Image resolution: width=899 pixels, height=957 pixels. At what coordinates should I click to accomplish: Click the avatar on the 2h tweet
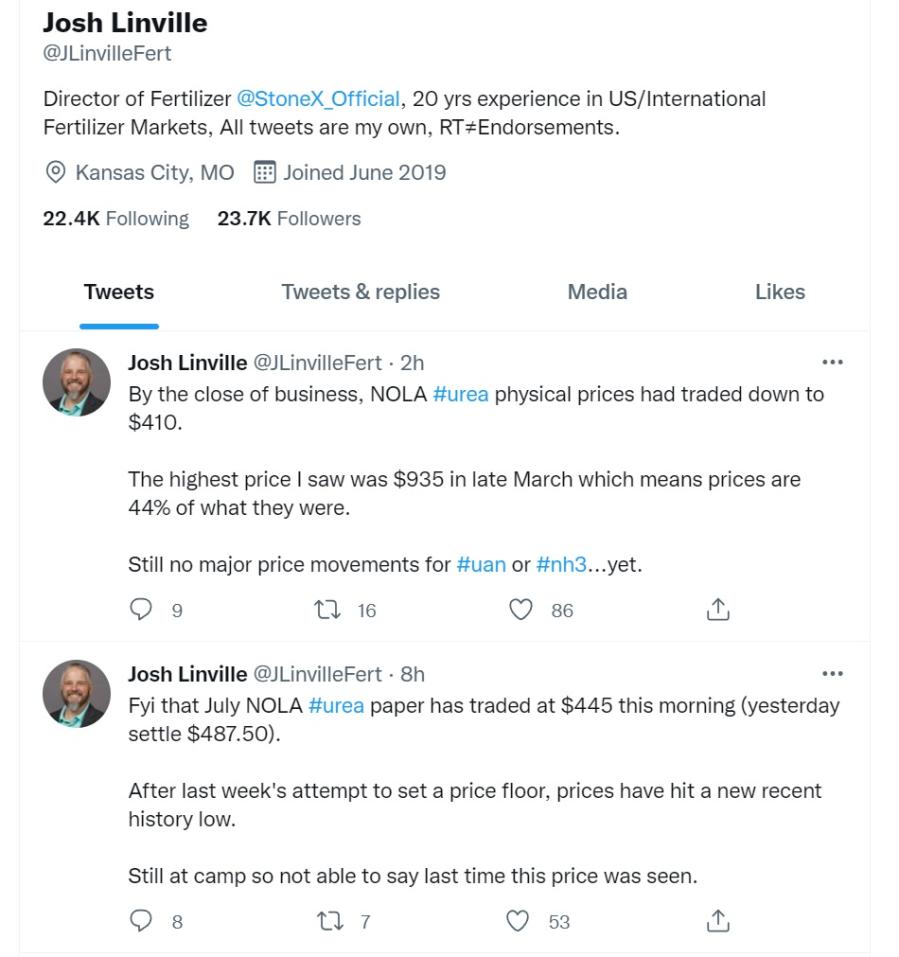(x=76, y=383)
